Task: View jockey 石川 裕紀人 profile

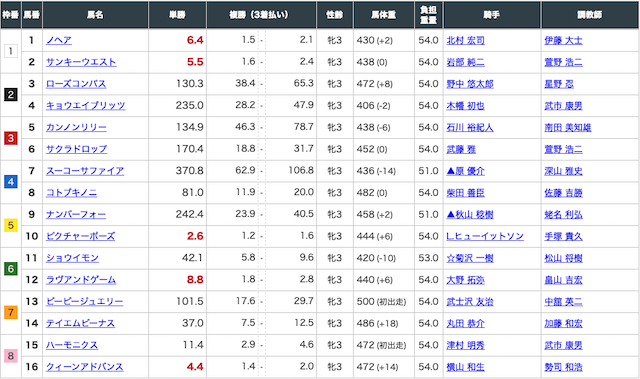Action: [470, 127]
